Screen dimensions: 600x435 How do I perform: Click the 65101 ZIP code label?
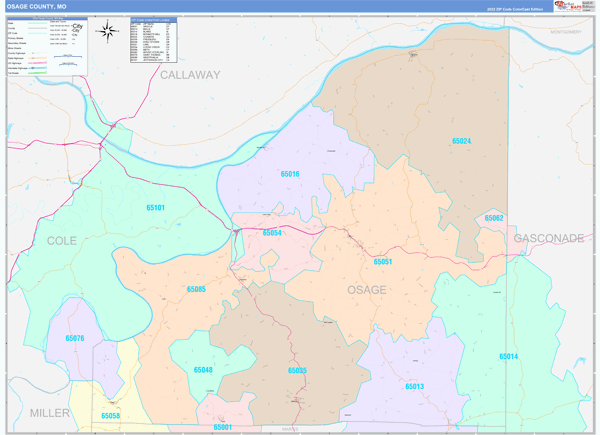coord(156,207)
